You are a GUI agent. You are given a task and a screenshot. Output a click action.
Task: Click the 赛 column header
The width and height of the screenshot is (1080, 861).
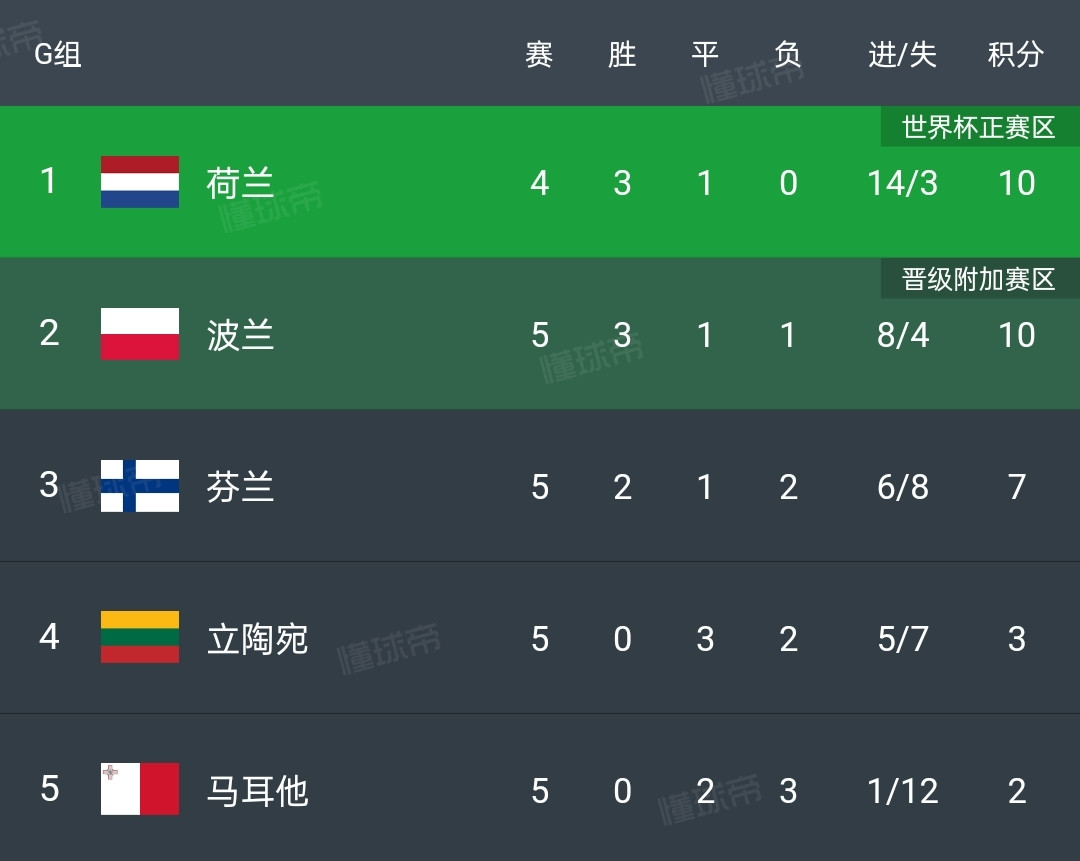pos(539,54)
